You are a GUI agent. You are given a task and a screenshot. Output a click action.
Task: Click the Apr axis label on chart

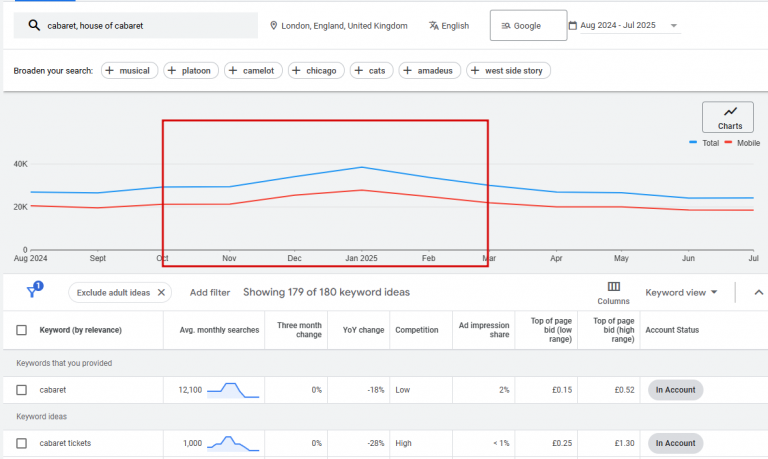(556, 258)
